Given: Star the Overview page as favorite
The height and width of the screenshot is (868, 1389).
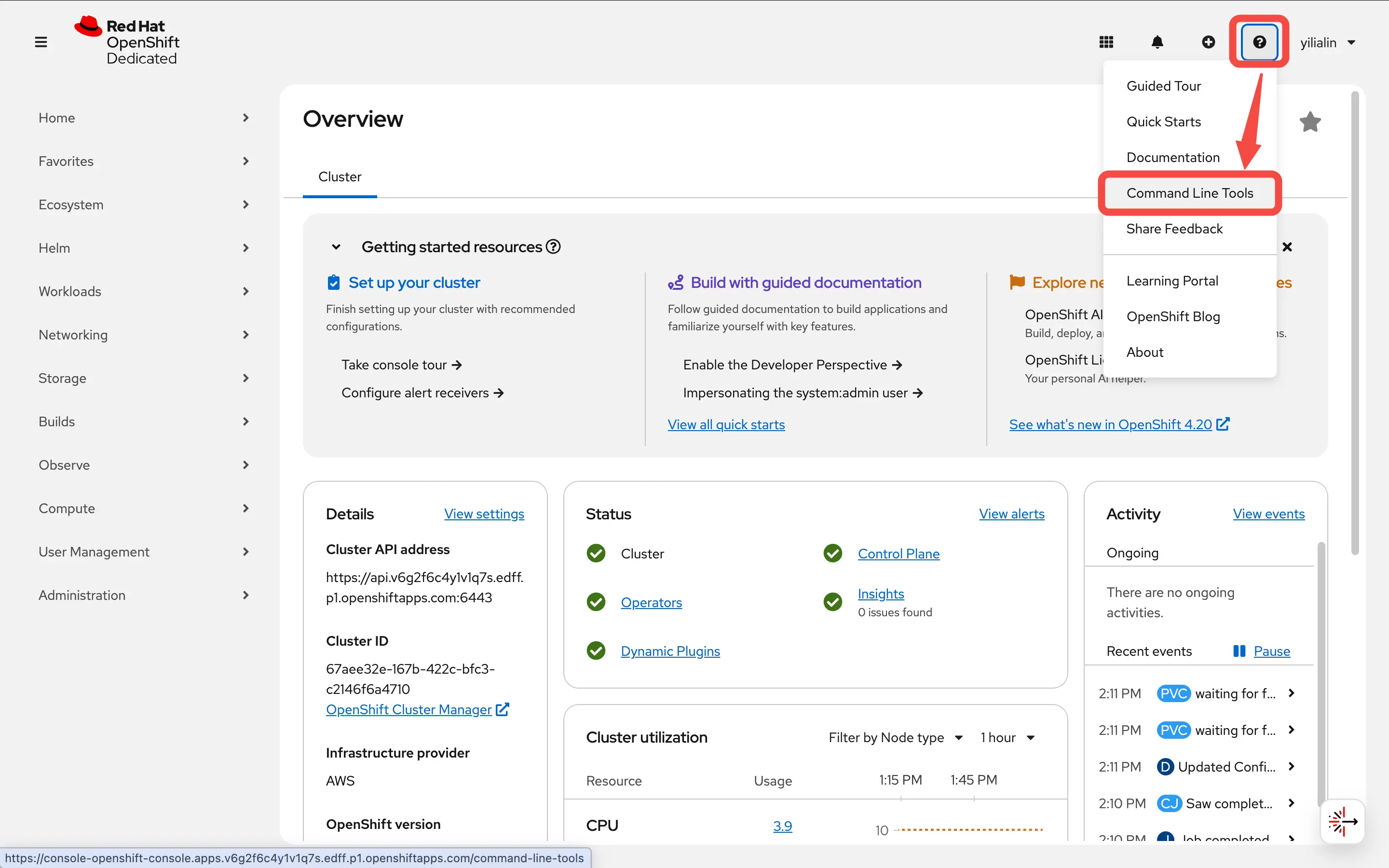Looking at the screenshot, I should [x=1310, y=121].
